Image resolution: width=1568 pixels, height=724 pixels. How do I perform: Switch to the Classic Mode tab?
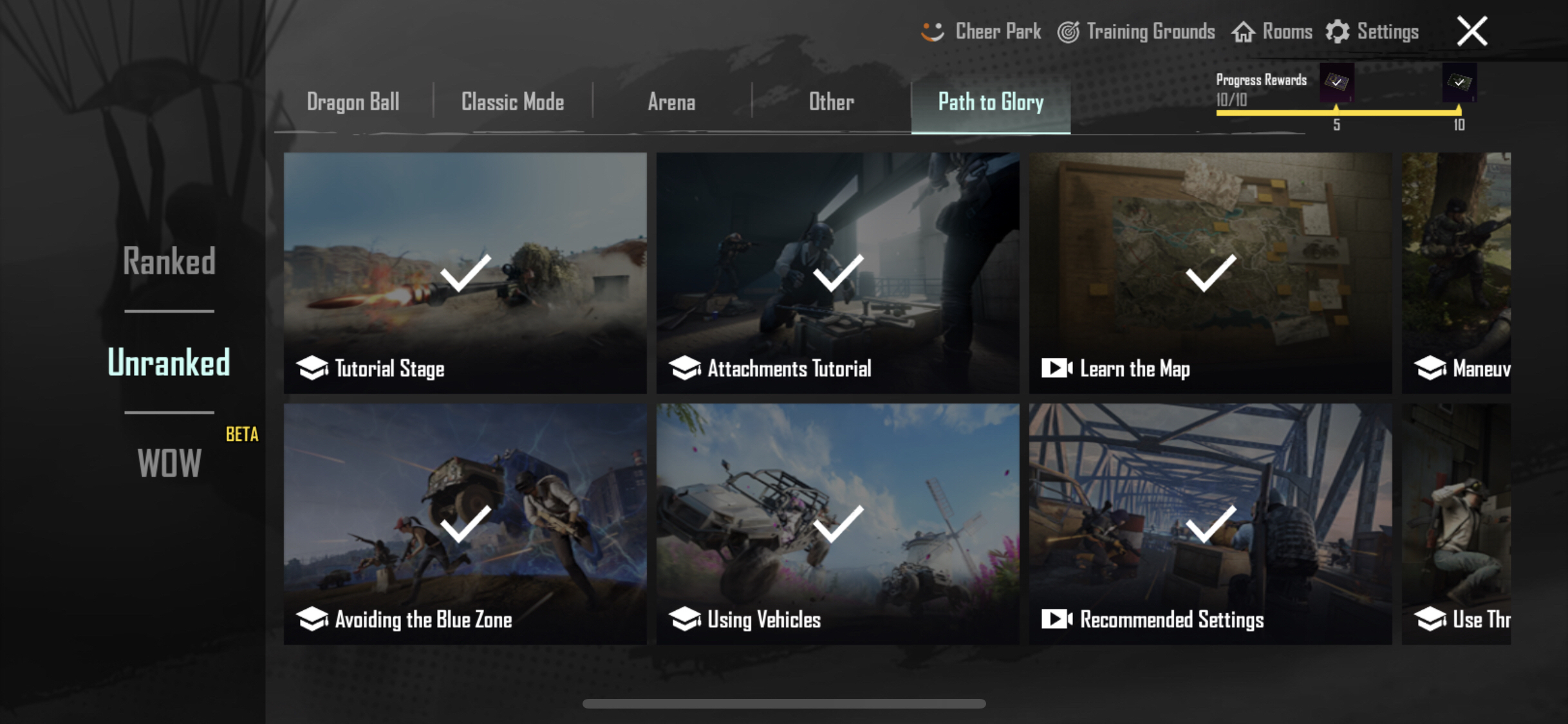512,101
